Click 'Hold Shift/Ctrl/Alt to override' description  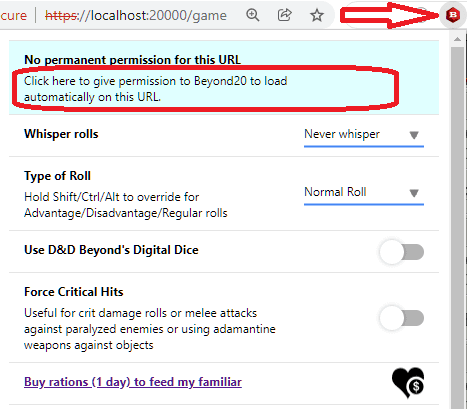tap(126, 205)
